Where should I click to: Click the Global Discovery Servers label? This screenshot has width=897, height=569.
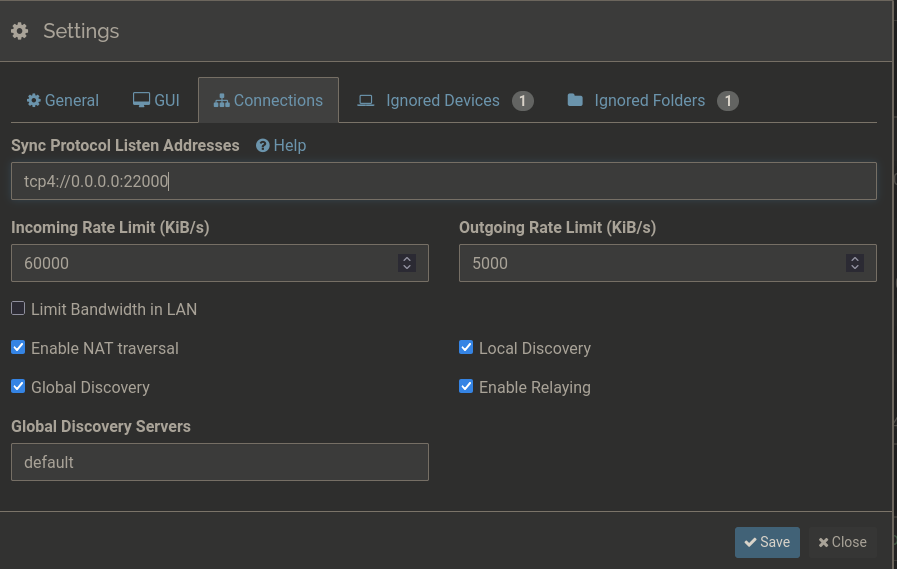pyautogui.click(x=101, y=427)
